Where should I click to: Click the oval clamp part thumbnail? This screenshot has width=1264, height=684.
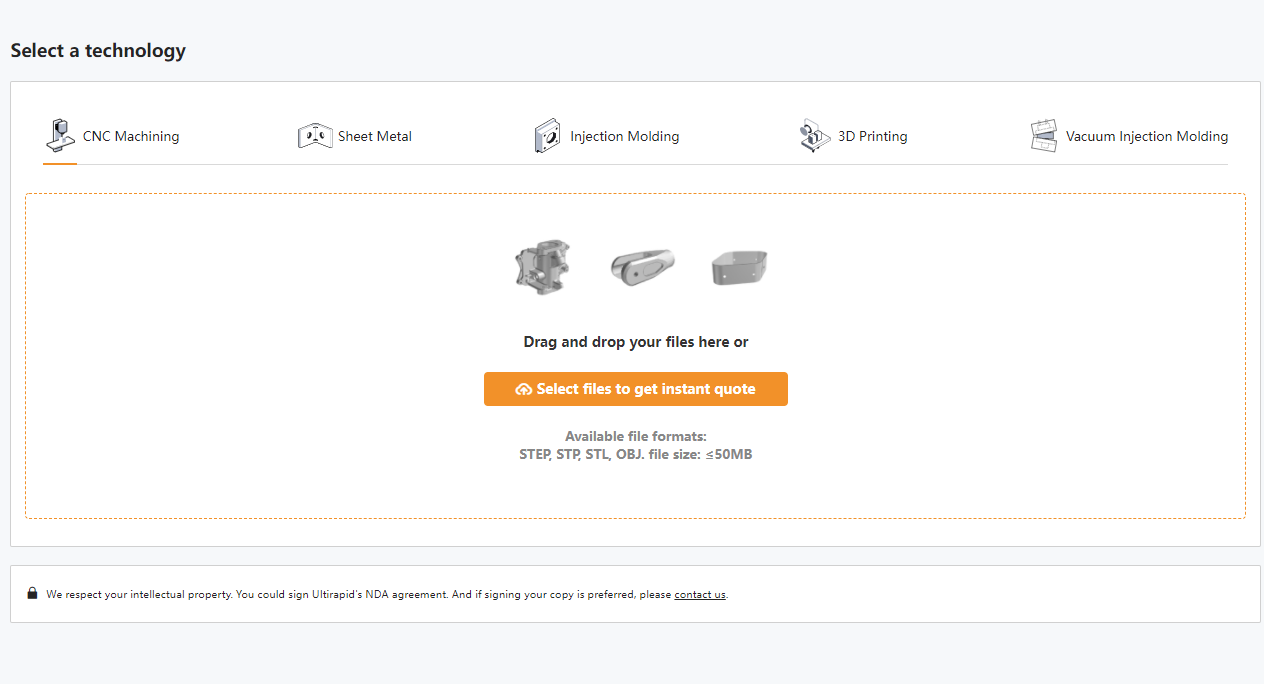[643, 266]
